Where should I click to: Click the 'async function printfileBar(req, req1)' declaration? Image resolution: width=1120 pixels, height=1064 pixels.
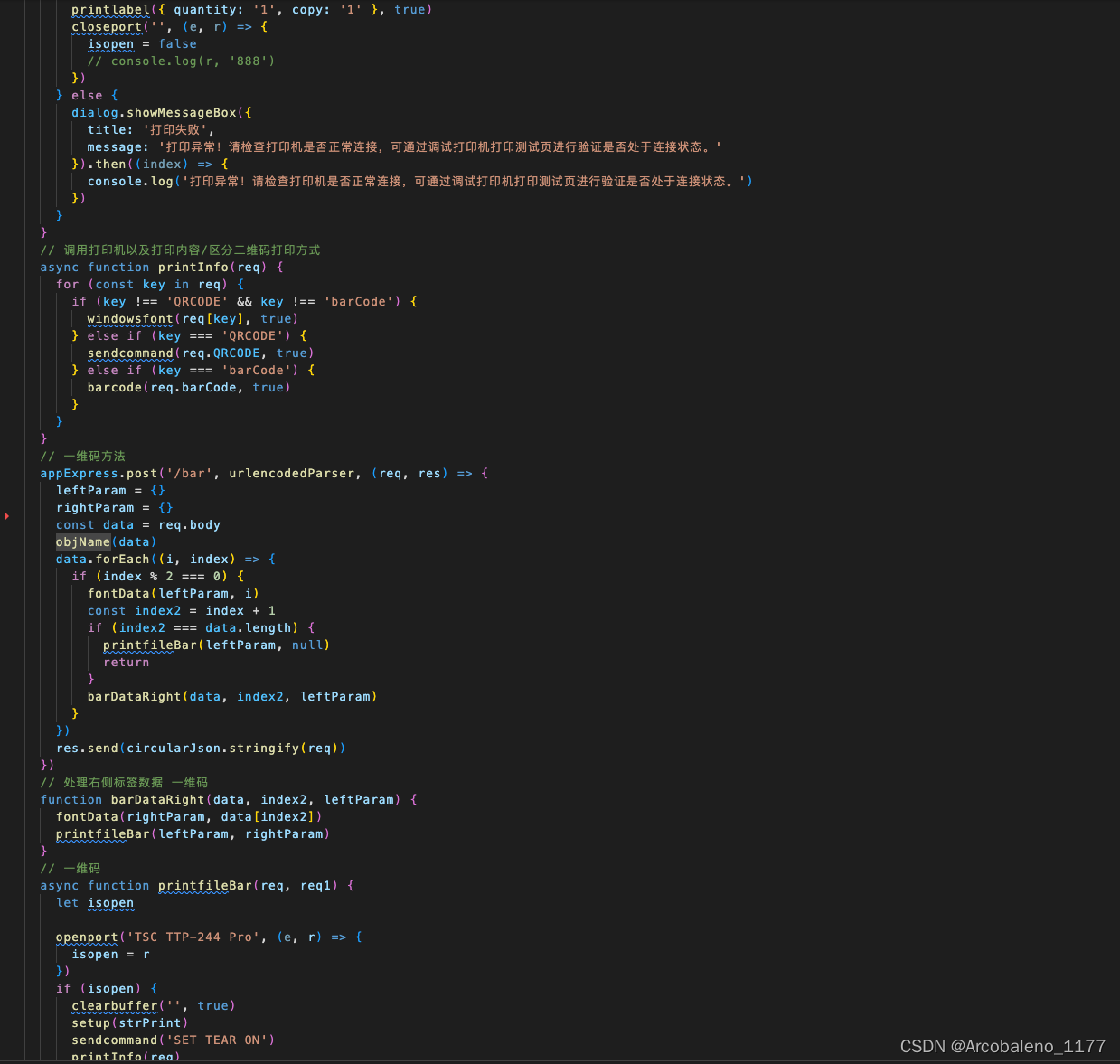pyautogui.click(x=197, y=885)
